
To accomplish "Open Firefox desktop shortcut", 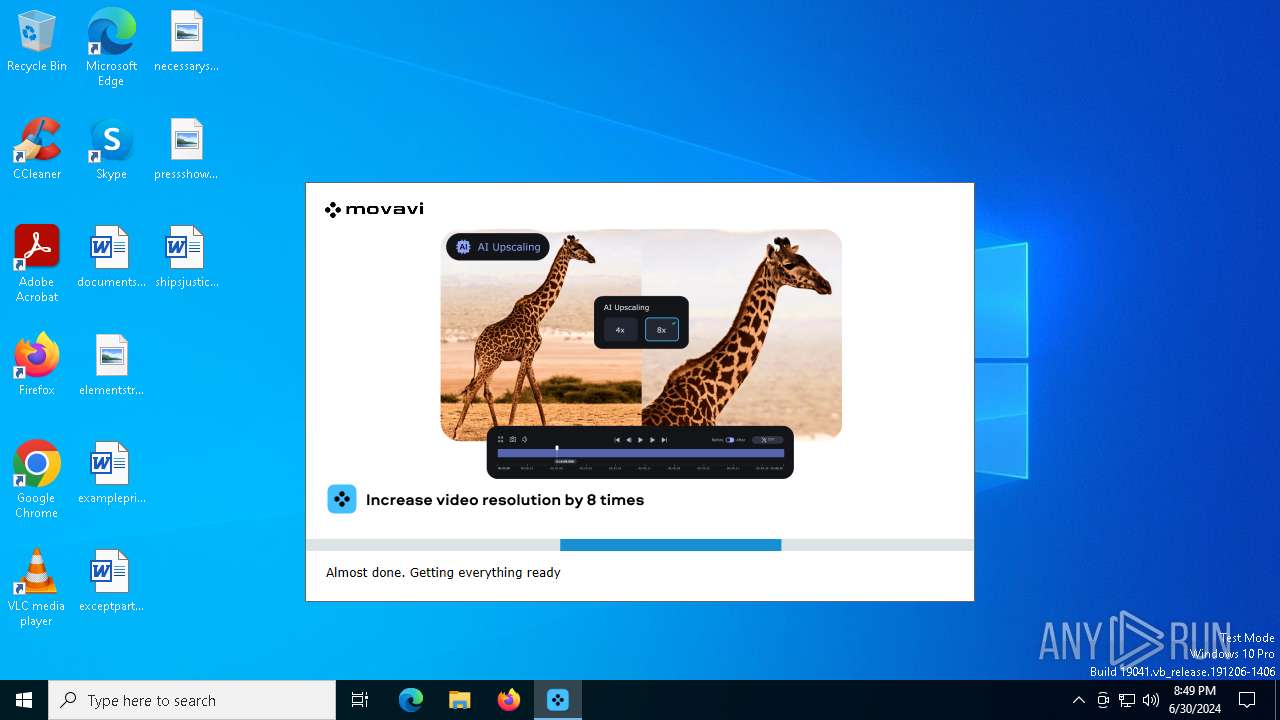I will [37, 365].
